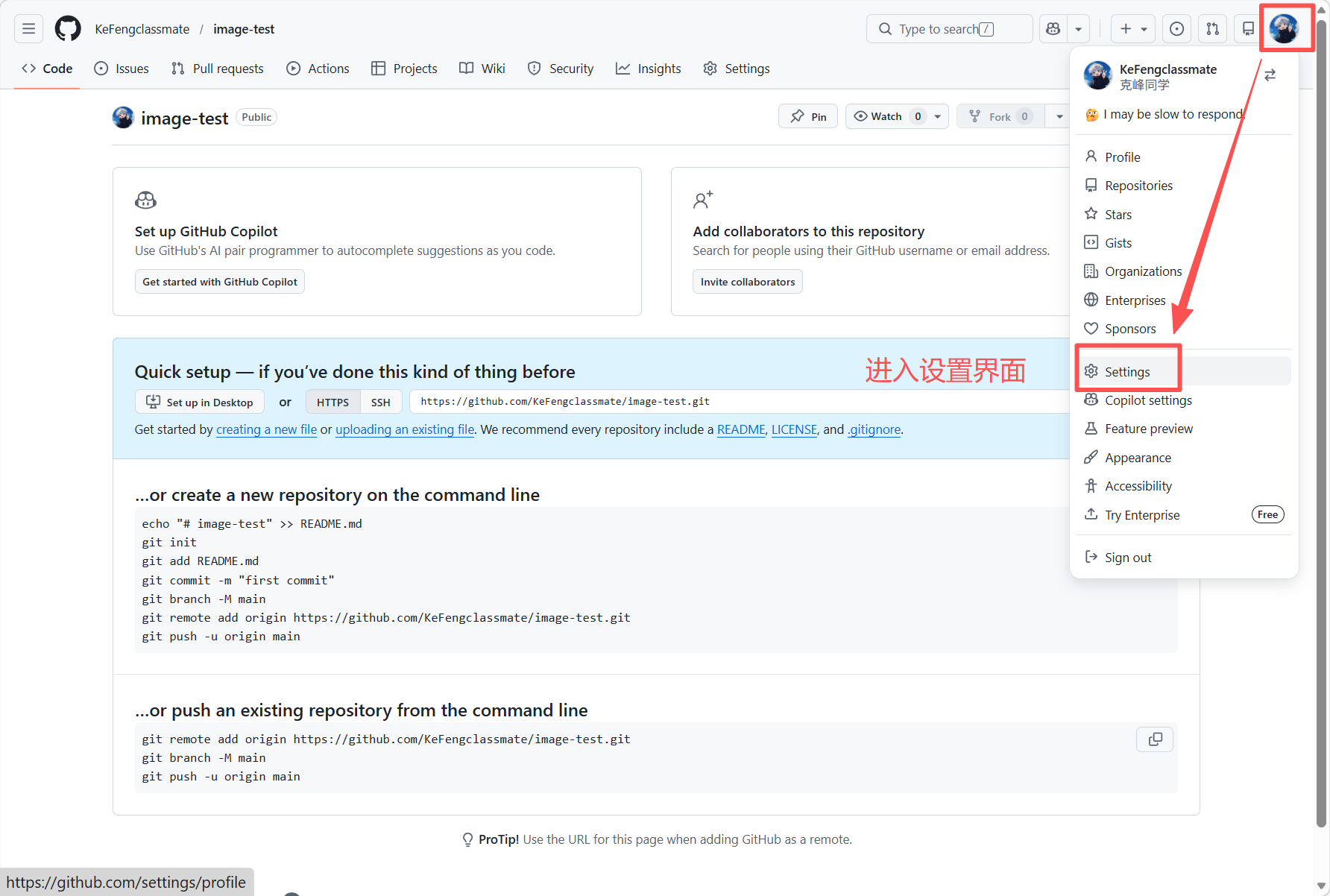Image resolution: width=1330 pixels, height=896 pixels.
Task: Switch to the Issues tab
Action: [x=122, y=69]
